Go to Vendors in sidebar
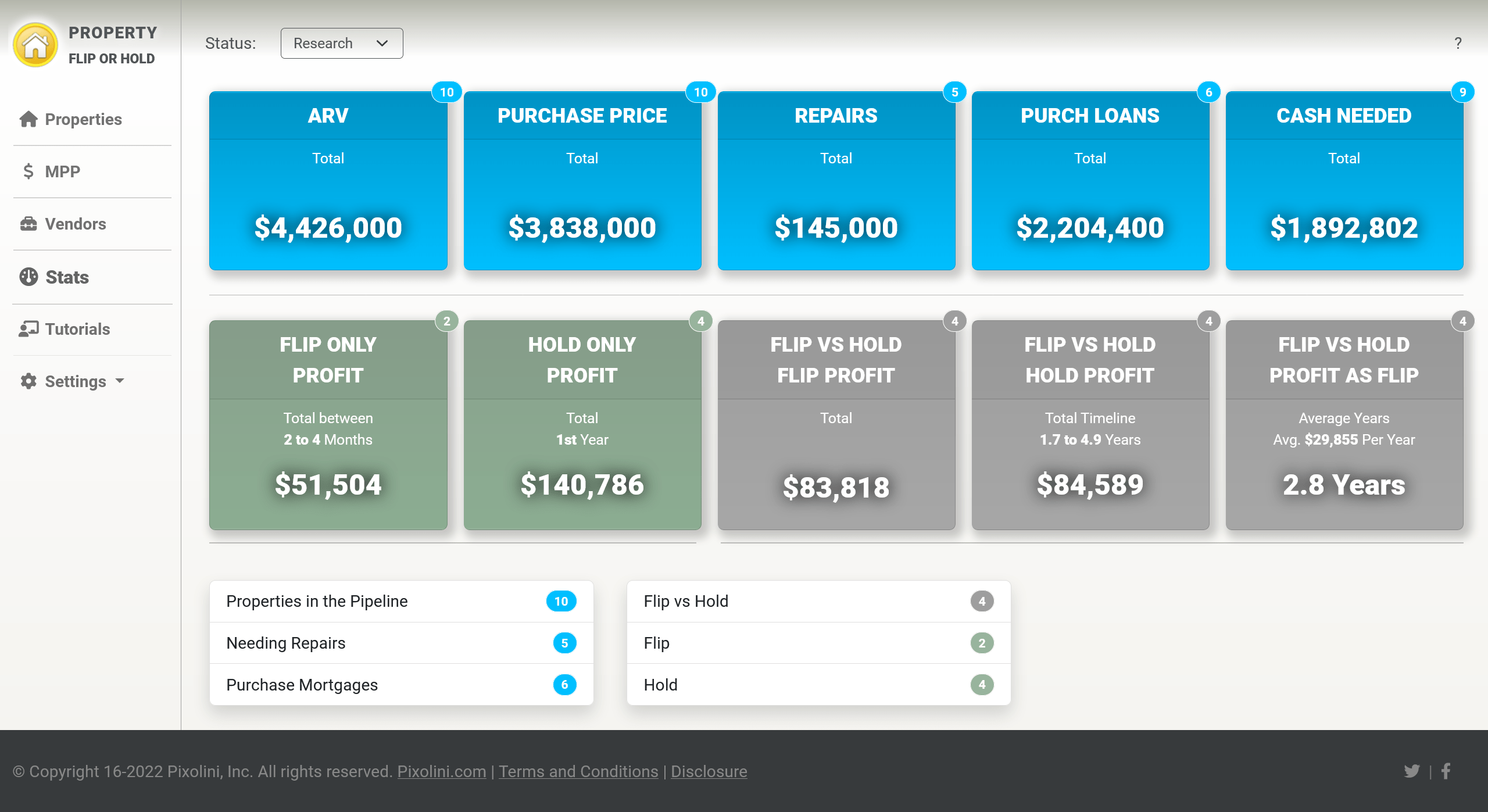This screenshot has width=1488, height=812. [76, 224]
